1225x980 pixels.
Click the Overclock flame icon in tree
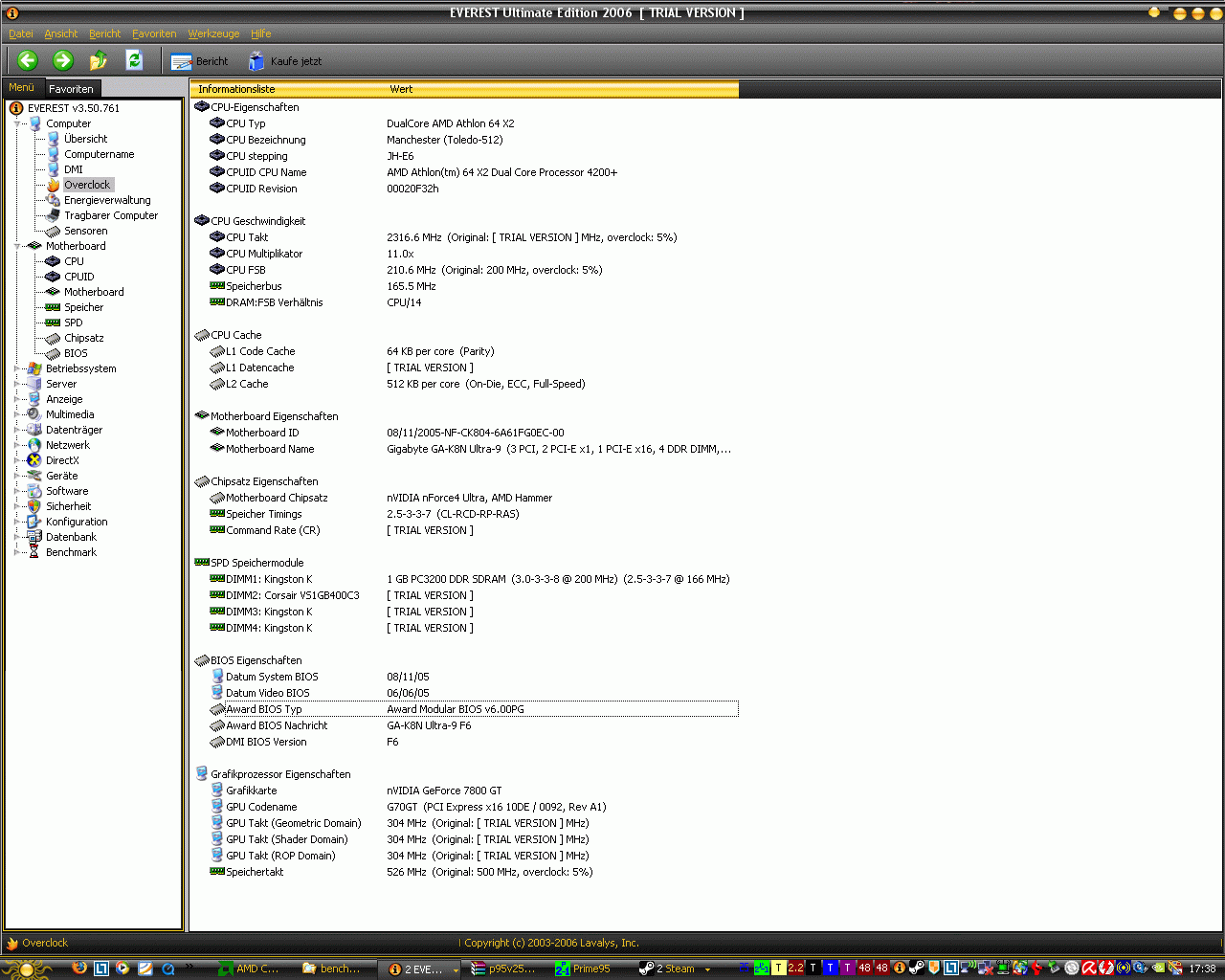click(x=54, y=185)
